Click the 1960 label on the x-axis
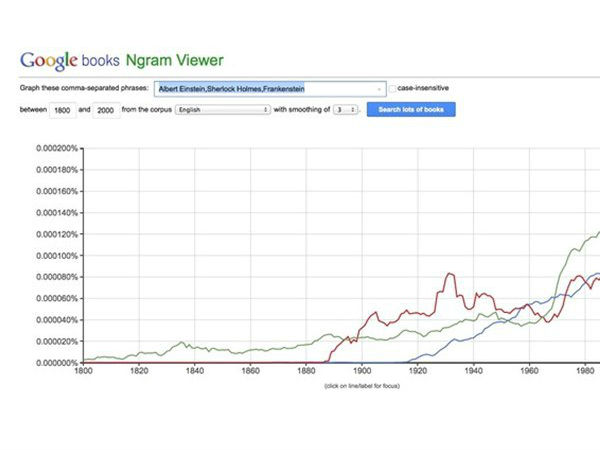Image resolution: width=600 pixels, height=450 pixels. [529, 371]
